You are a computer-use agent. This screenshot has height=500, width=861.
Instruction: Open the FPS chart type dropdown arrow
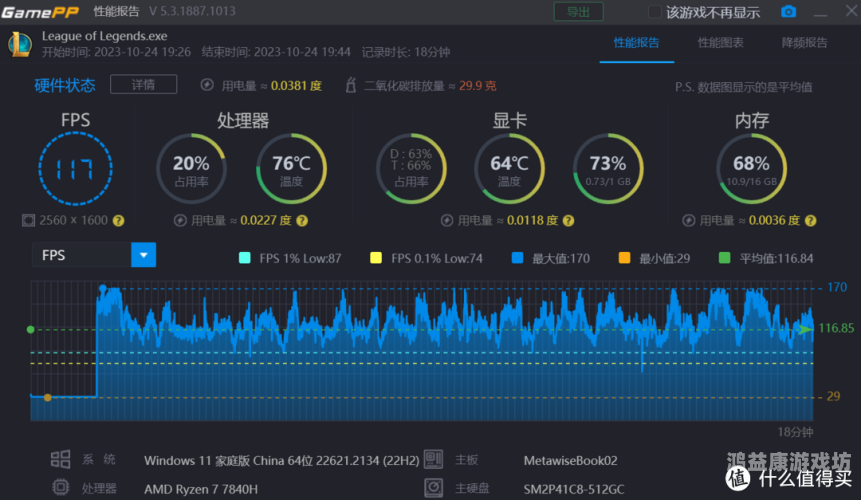click(143, 255)
